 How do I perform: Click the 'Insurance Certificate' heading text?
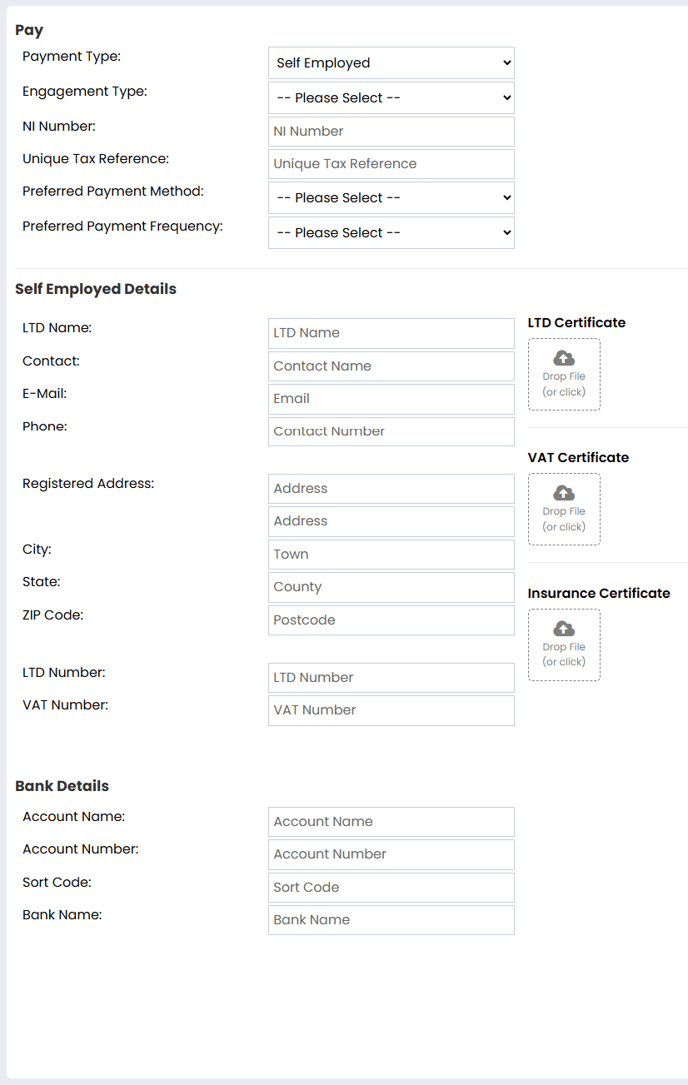point(599,593)
